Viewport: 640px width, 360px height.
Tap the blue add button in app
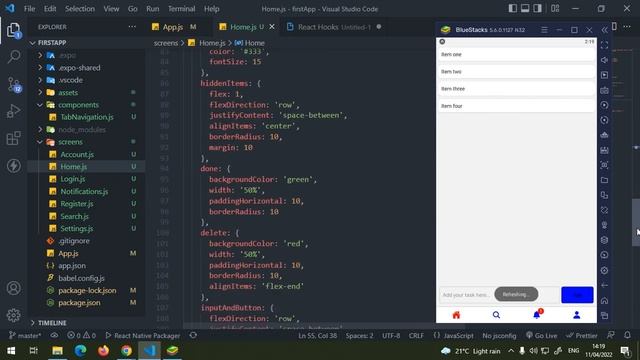point(577,295)
